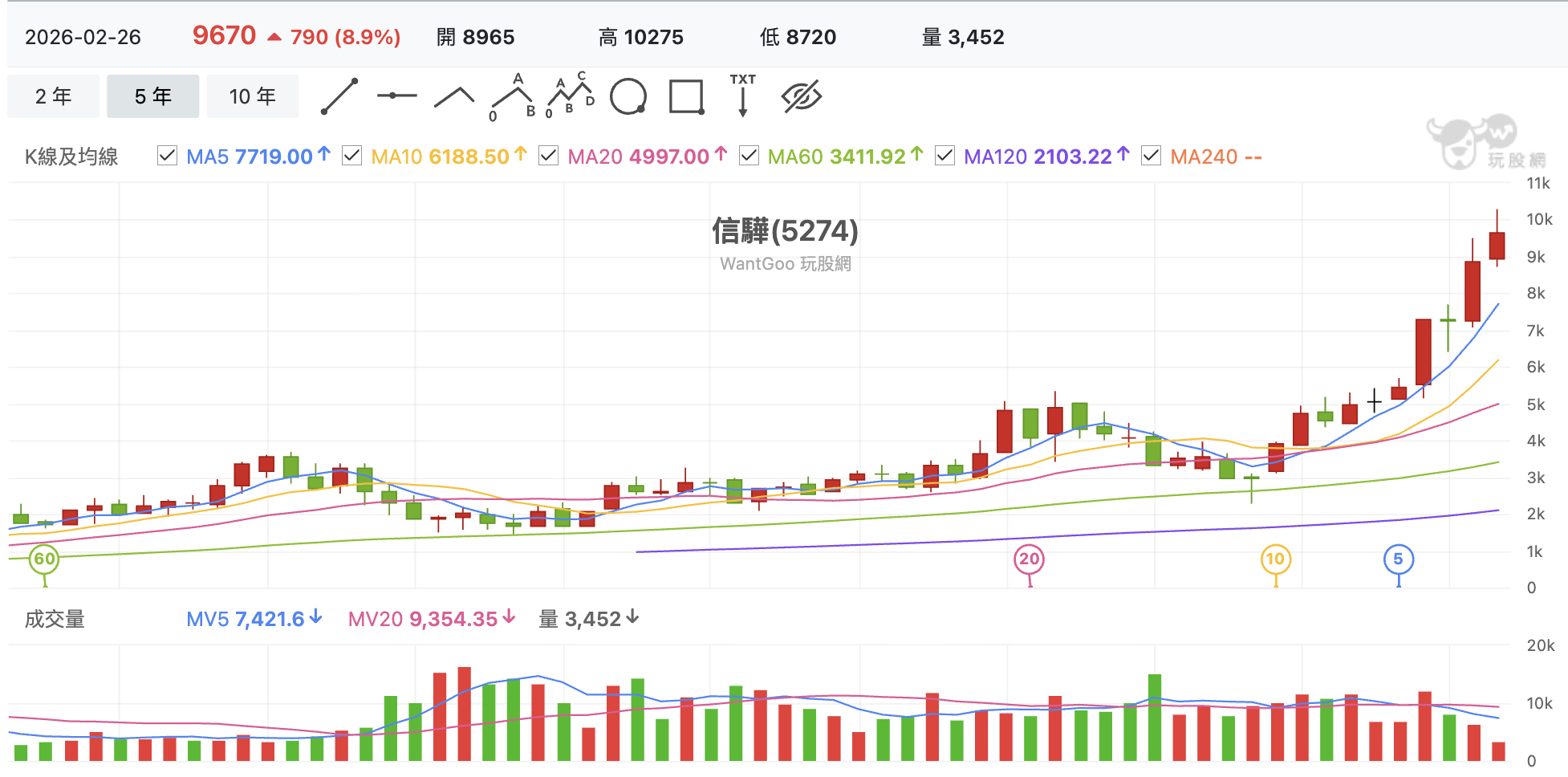This screenshot has width=1568, height=777.
Task: Click the pink 20 MA marker
Action: coord(1030,559)
